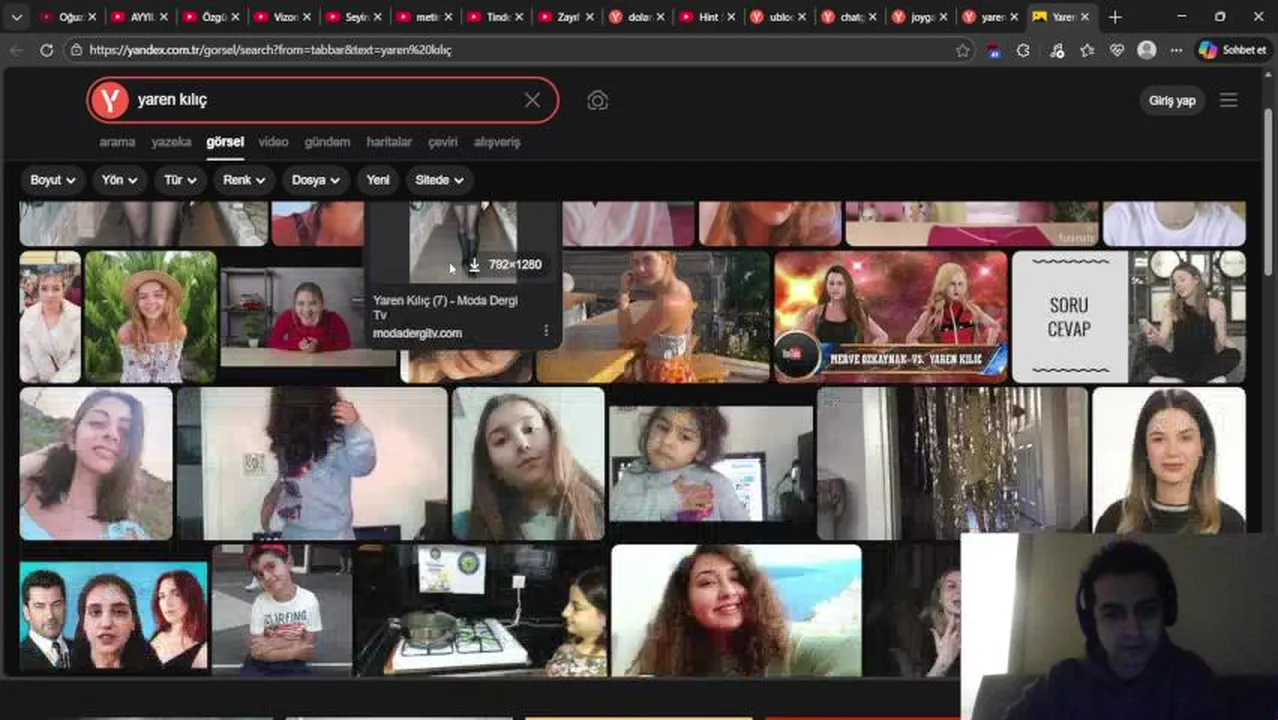Expand the Yön filter dropdown

click(119, 180)
